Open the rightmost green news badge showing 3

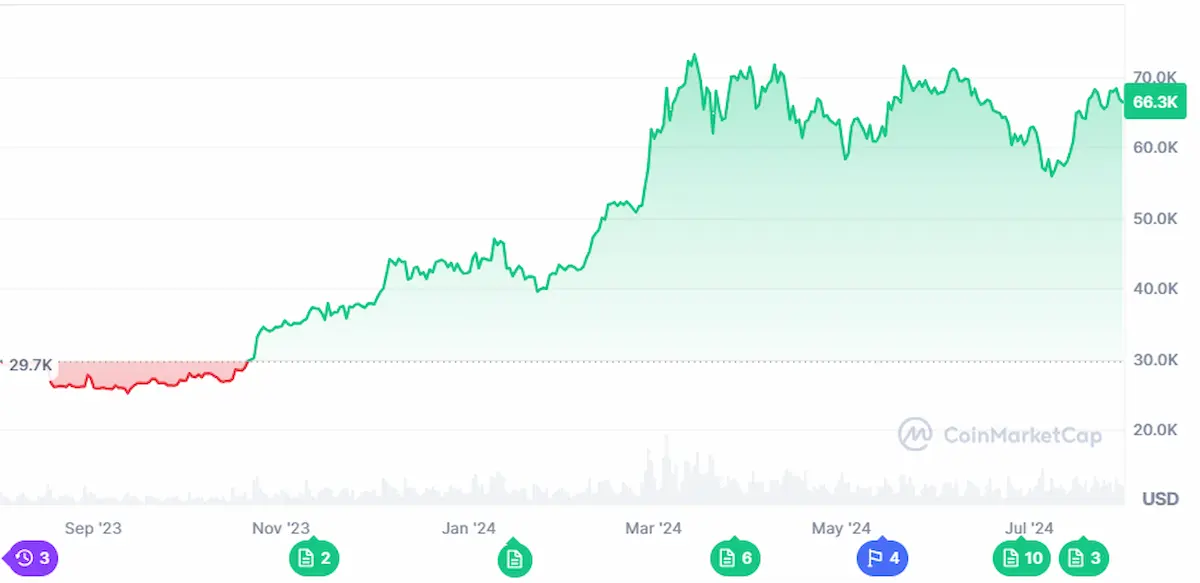[x=1086, y=558]
